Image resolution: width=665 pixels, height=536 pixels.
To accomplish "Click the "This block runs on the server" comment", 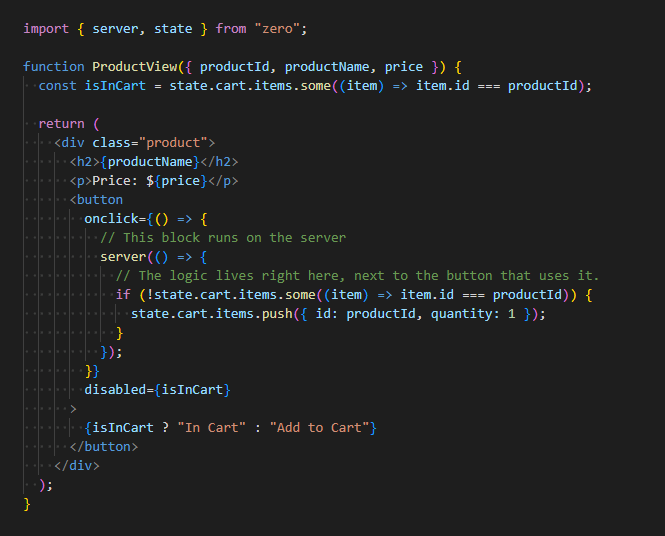I will (222, 237).
